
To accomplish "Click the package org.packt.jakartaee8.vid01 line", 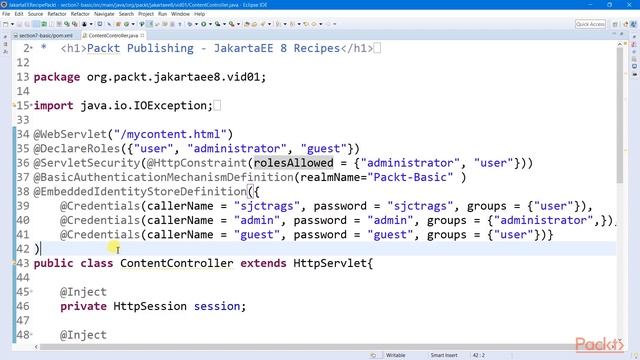I will click(149, 77).
